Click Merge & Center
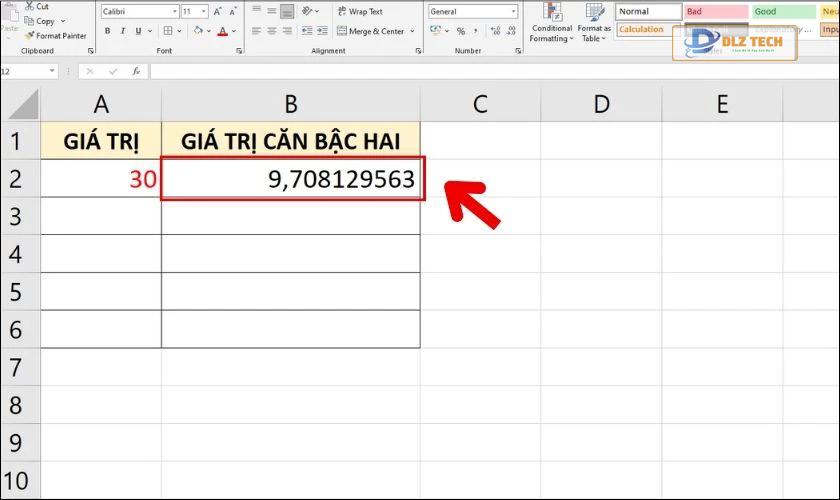840x500 pixels. click(x=370, y=31)
